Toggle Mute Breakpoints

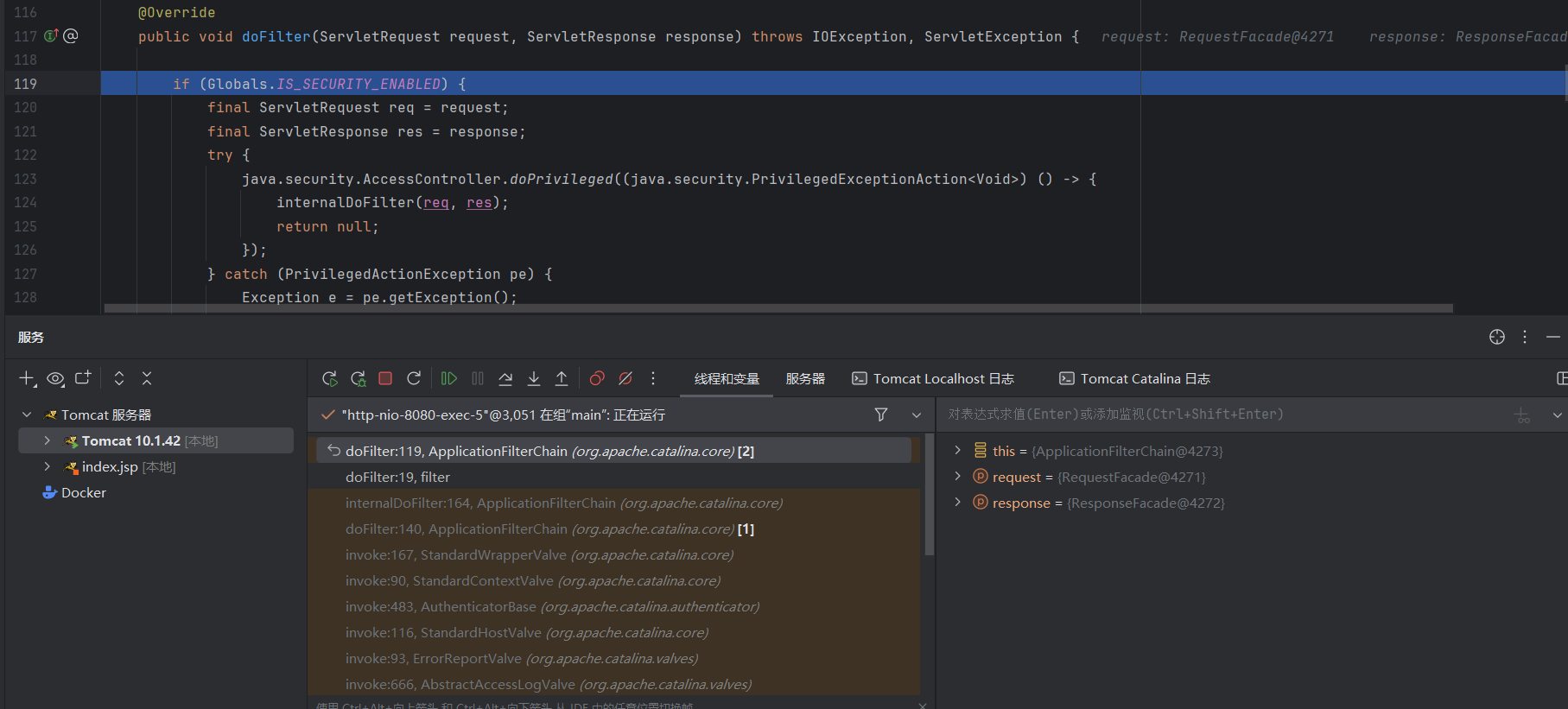click(625, 378)
